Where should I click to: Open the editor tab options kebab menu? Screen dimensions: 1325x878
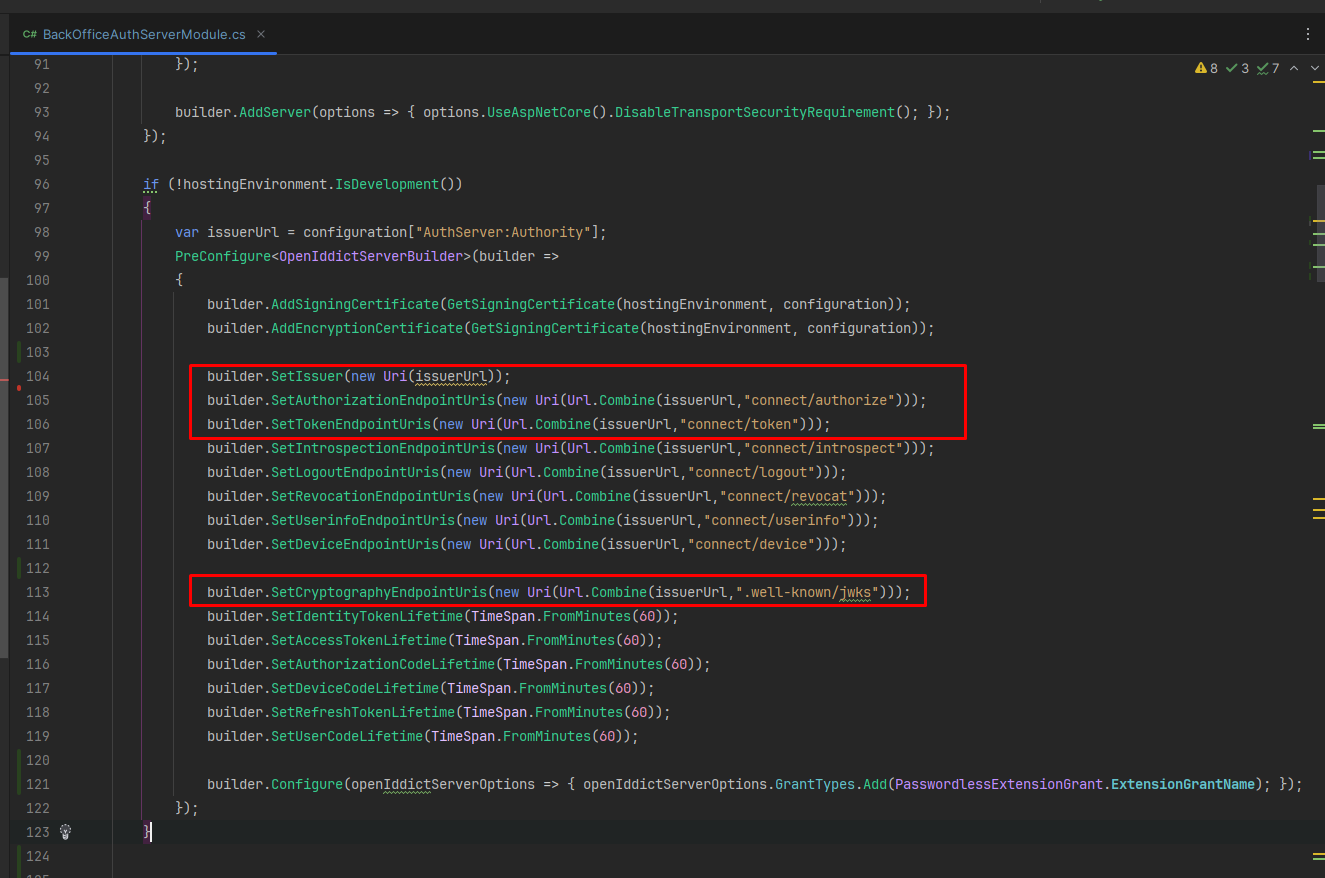tap(1307, 34)
